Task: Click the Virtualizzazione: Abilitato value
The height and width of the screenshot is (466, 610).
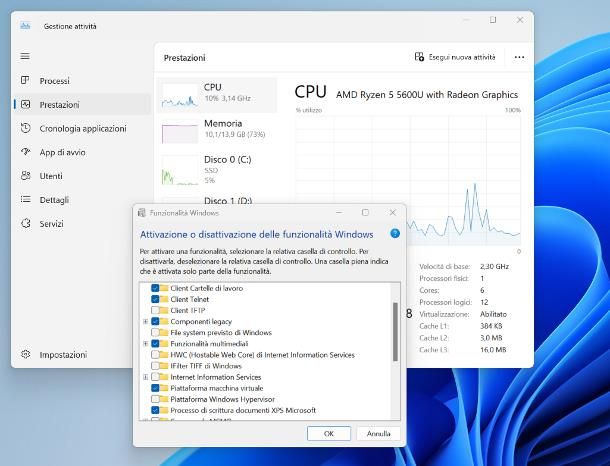Action: (x=493, y=314)
